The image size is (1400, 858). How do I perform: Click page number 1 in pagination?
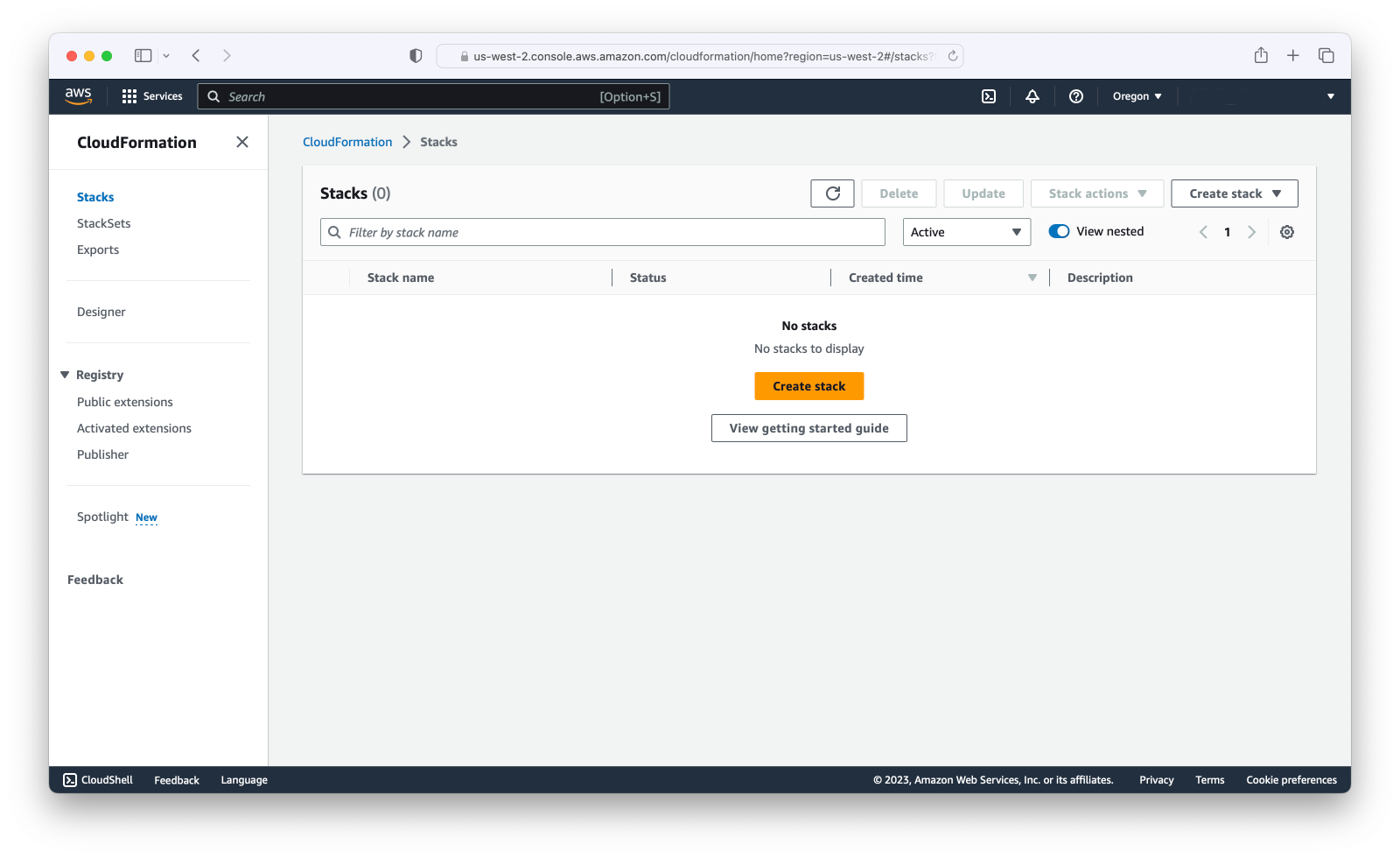[x=1228, y=232]
